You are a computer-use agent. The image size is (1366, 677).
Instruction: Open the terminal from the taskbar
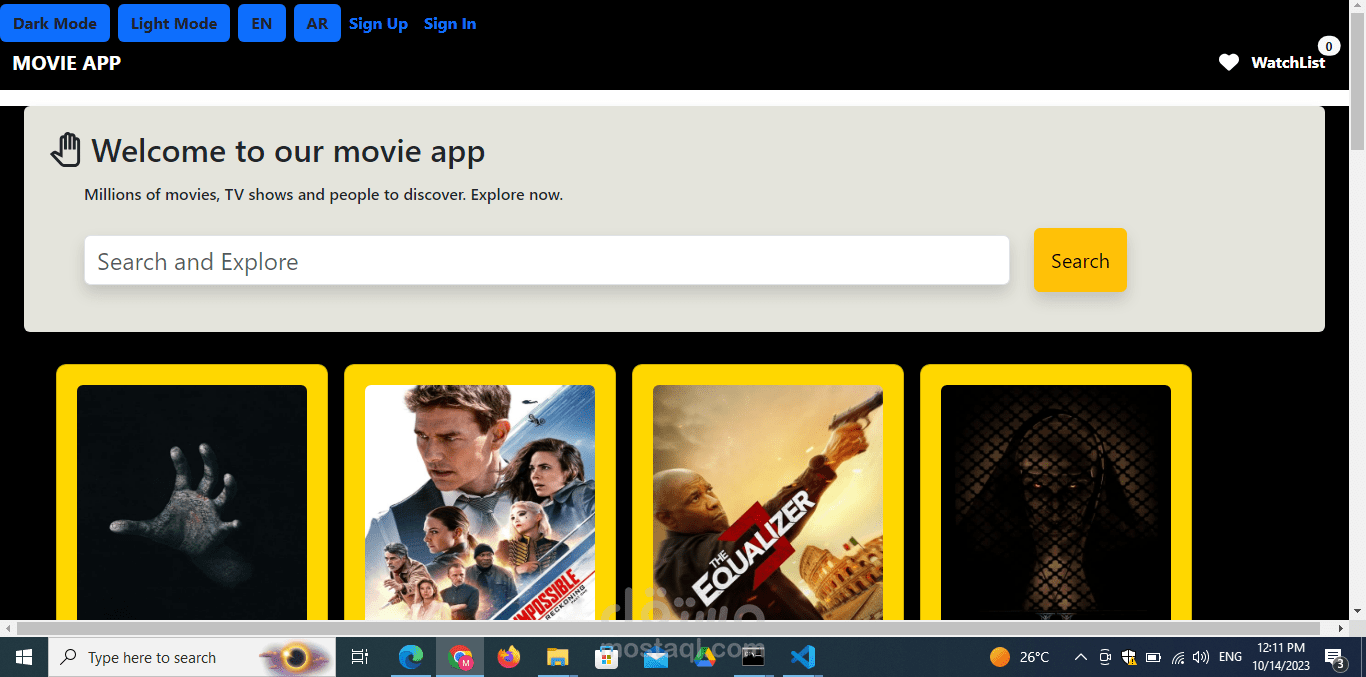753,657
